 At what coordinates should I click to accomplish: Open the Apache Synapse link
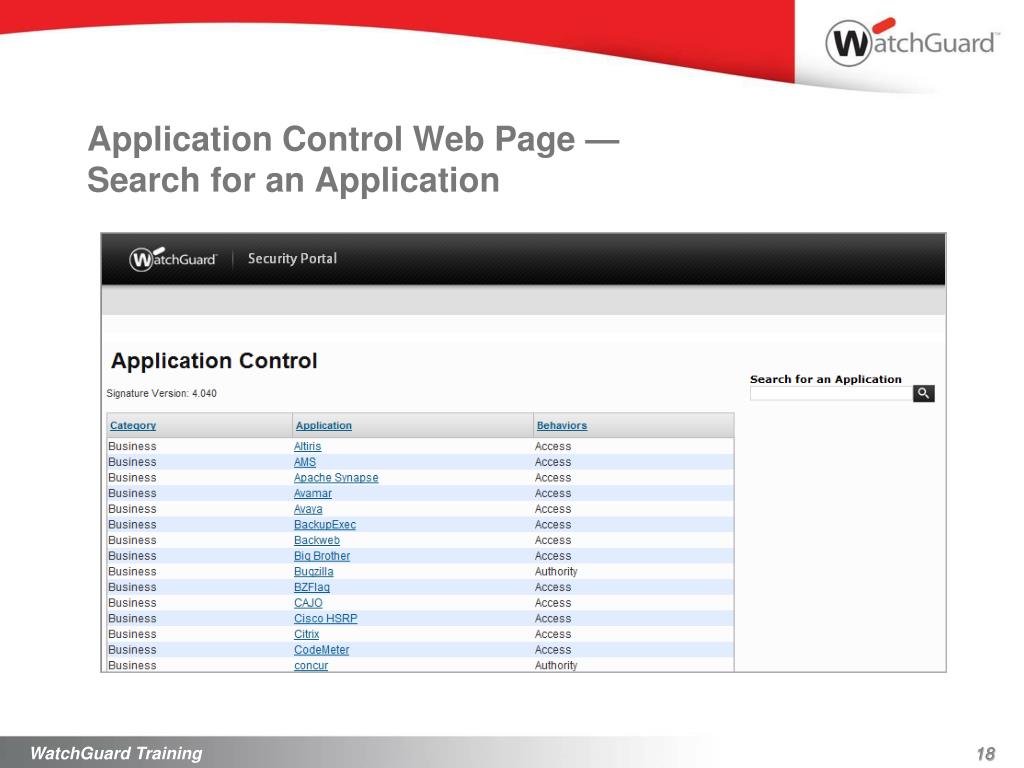pos(336,477)
